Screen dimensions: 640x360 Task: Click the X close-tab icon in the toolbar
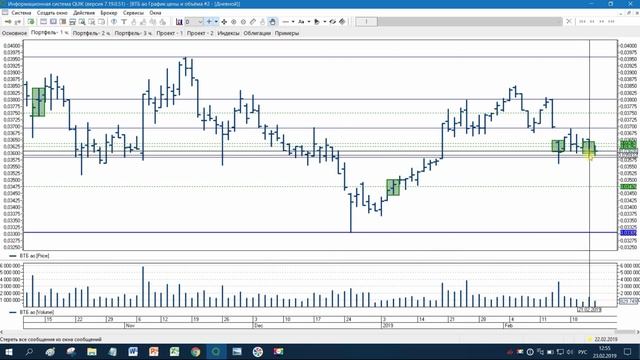569,21
